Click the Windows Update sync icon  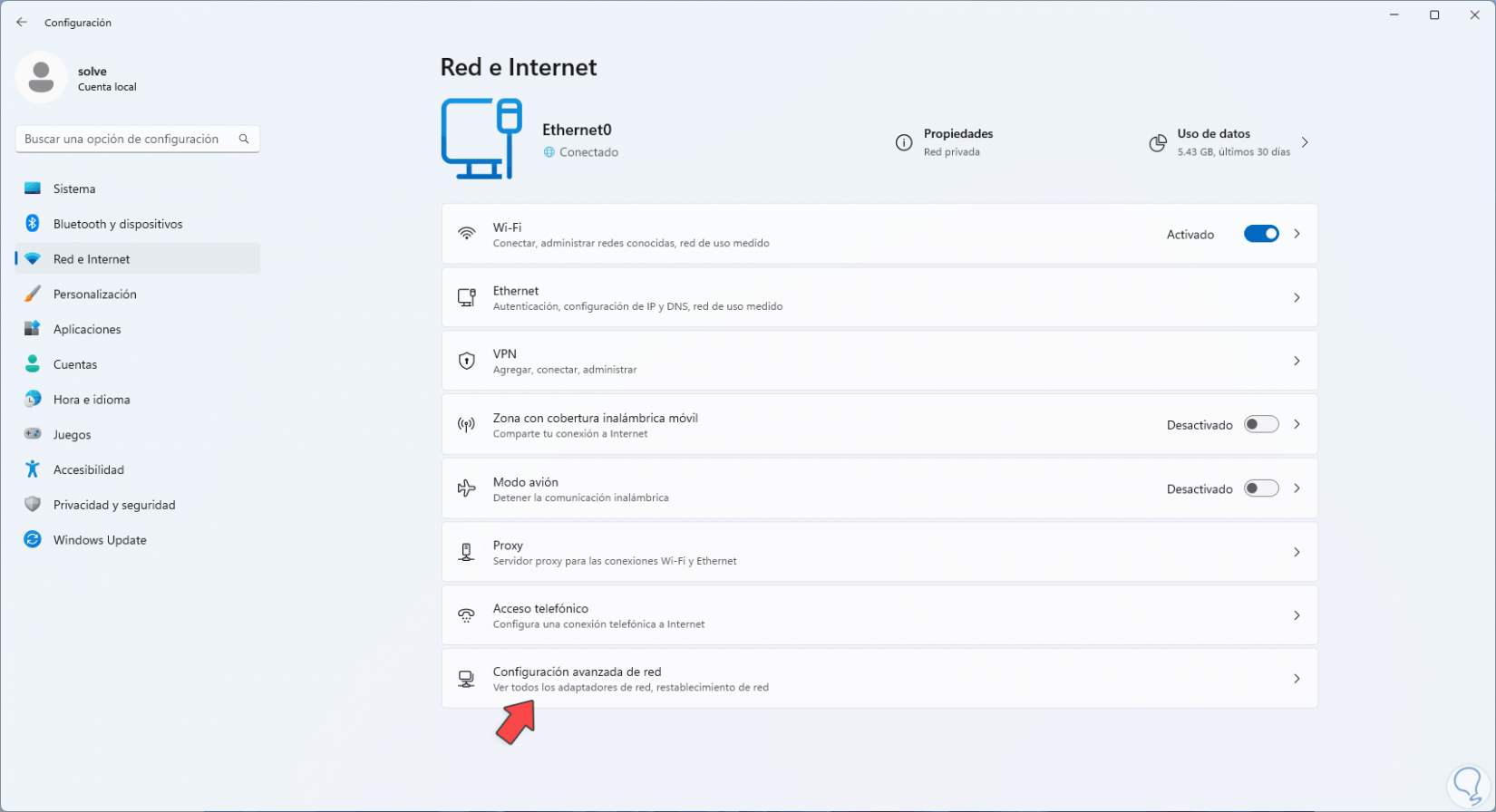pyautogui.click(x=33, y=540)
